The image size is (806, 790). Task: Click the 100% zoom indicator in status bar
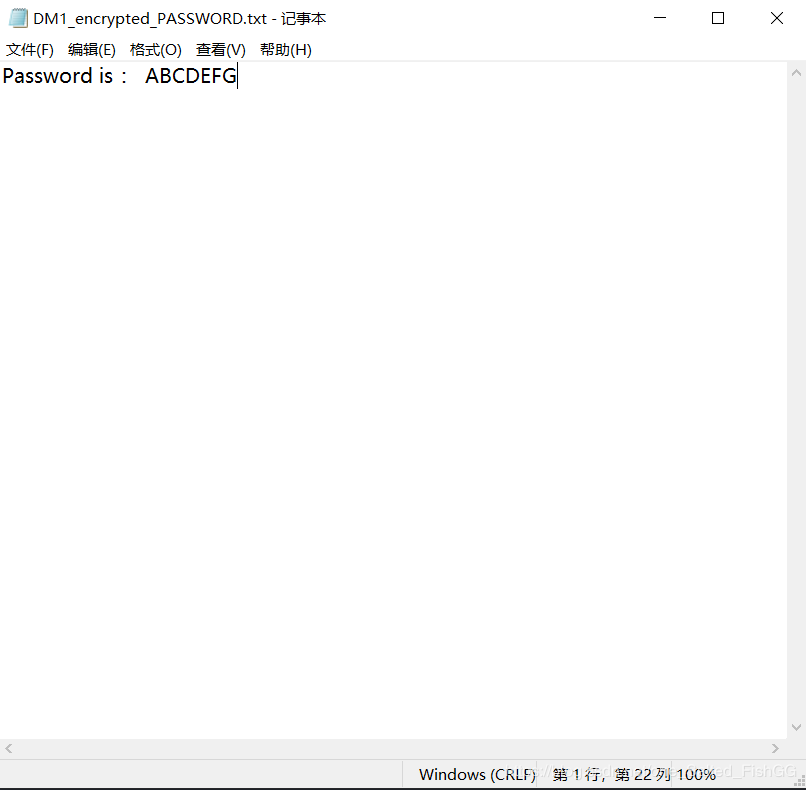pyautogui.click(x=695, y=774)
